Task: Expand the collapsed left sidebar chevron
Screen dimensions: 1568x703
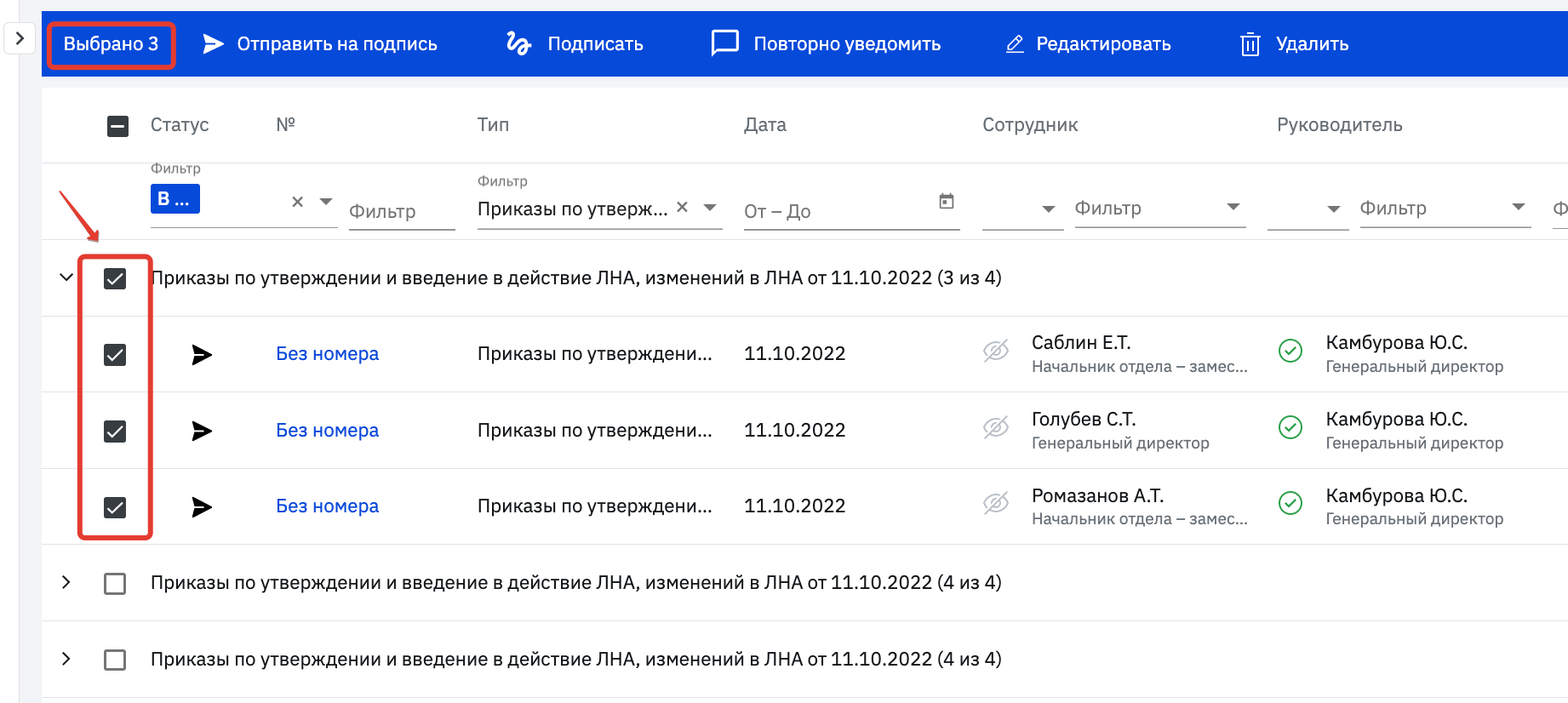Action: click(x=20, y=38)
